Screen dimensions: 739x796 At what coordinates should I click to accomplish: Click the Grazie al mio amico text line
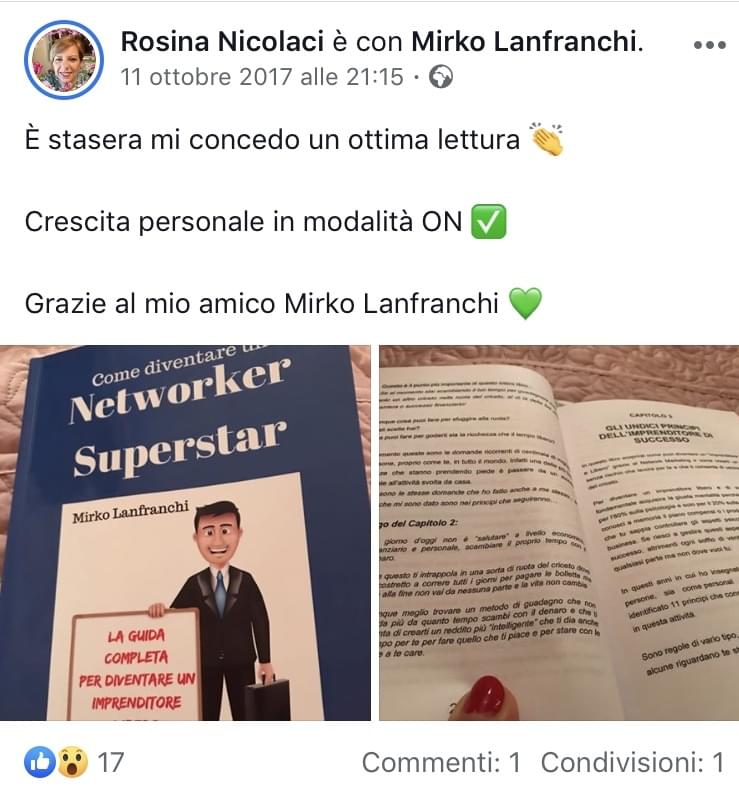click(261, 304)
